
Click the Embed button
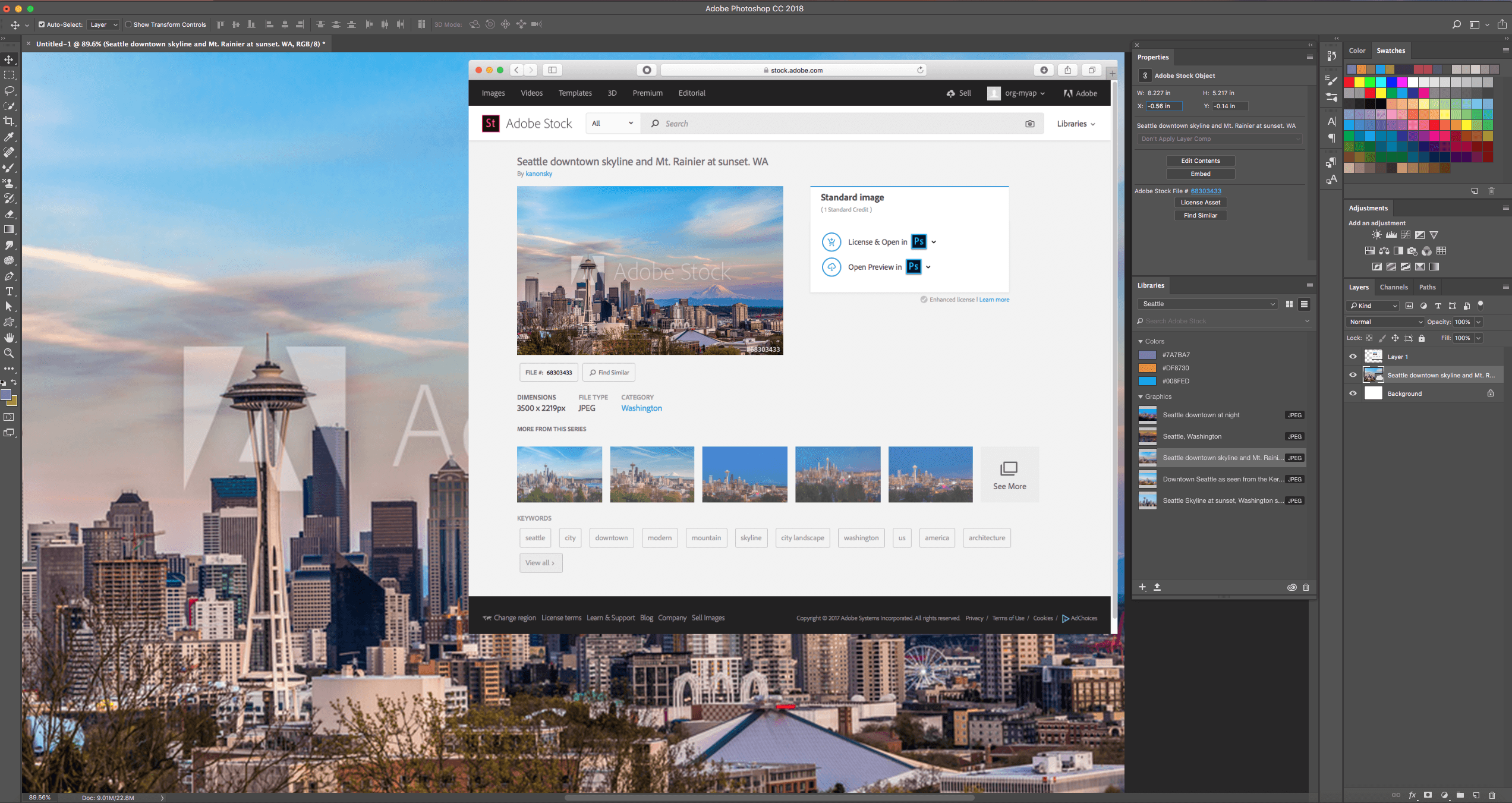(x=1201, y=174)
